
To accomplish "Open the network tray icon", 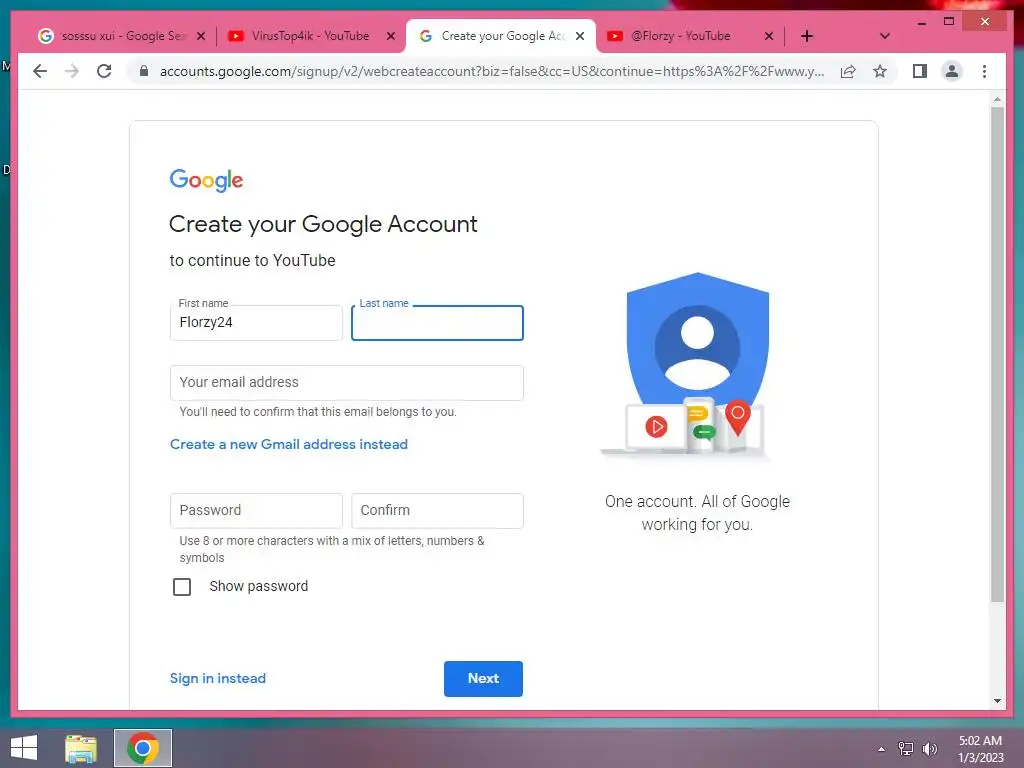I will coord(906,748).
